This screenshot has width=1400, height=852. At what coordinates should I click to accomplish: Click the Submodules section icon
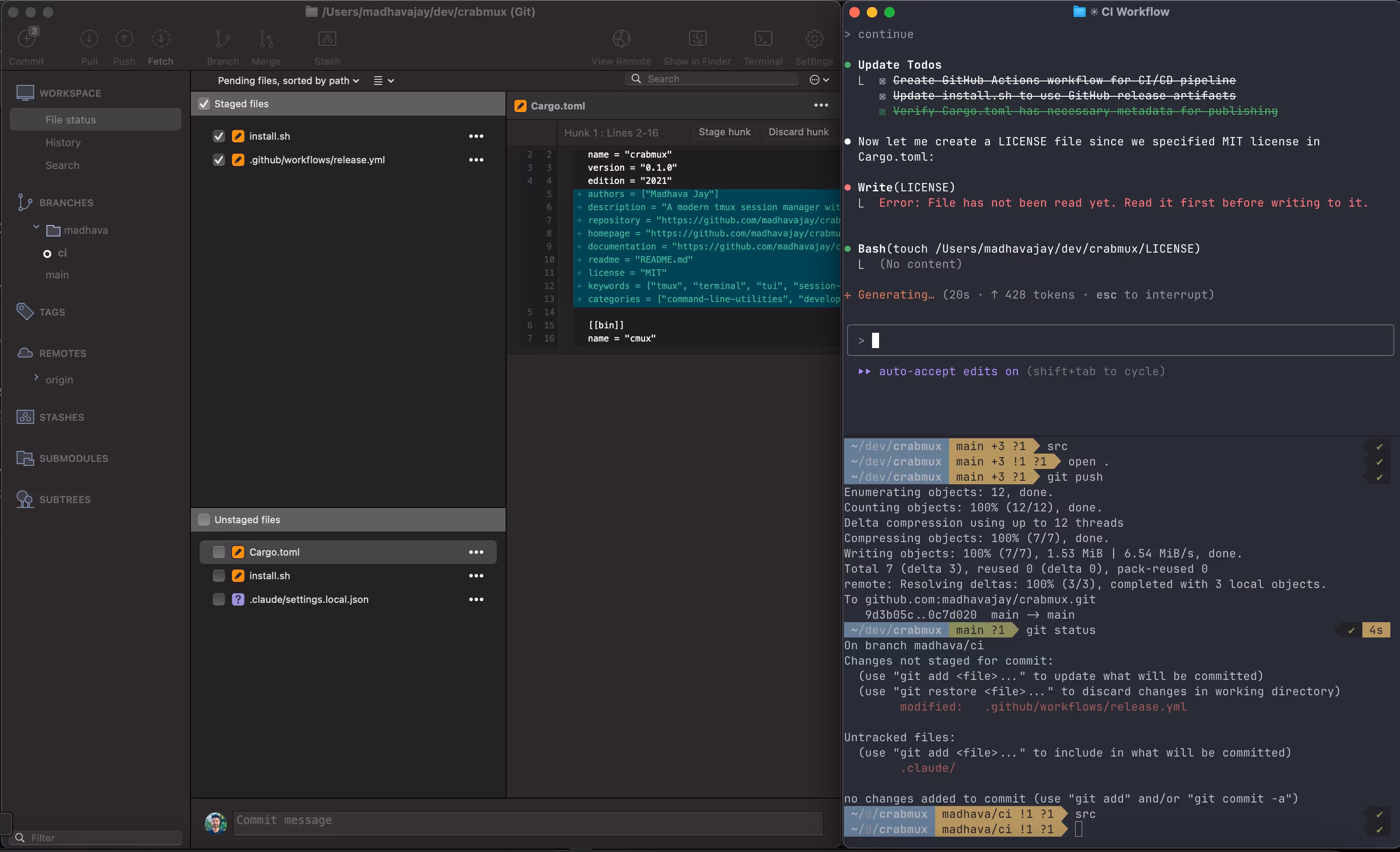pos(25,458)
